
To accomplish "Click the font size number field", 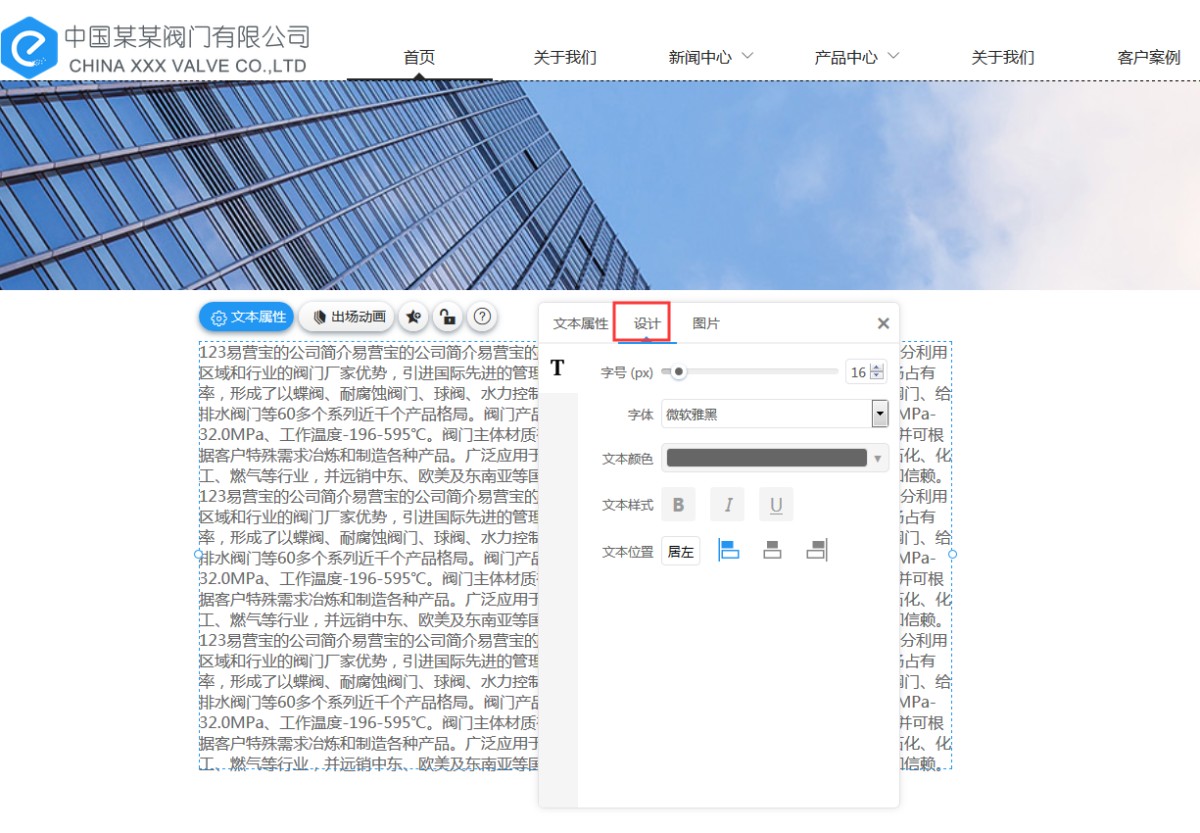I will click(858, 372).
